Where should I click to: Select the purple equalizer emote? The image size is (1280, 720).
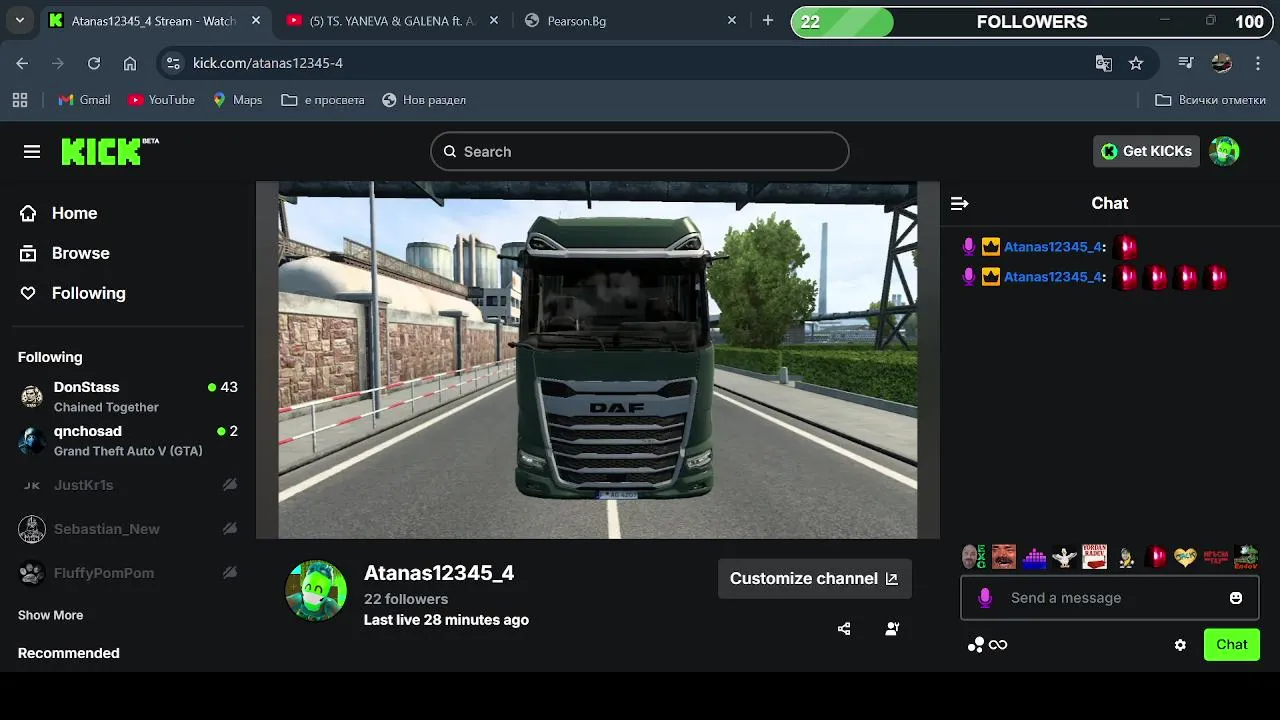click(1034, 557)
